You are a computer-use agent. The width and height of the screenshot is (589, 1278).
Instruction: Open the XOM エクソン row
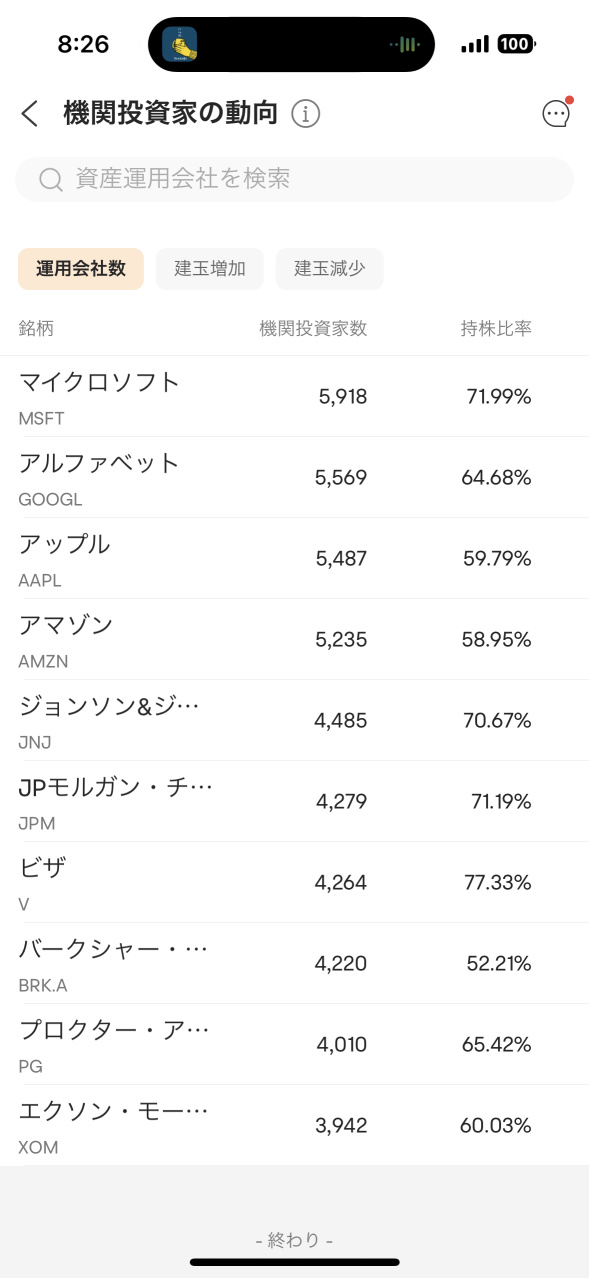coord(294,1126)
